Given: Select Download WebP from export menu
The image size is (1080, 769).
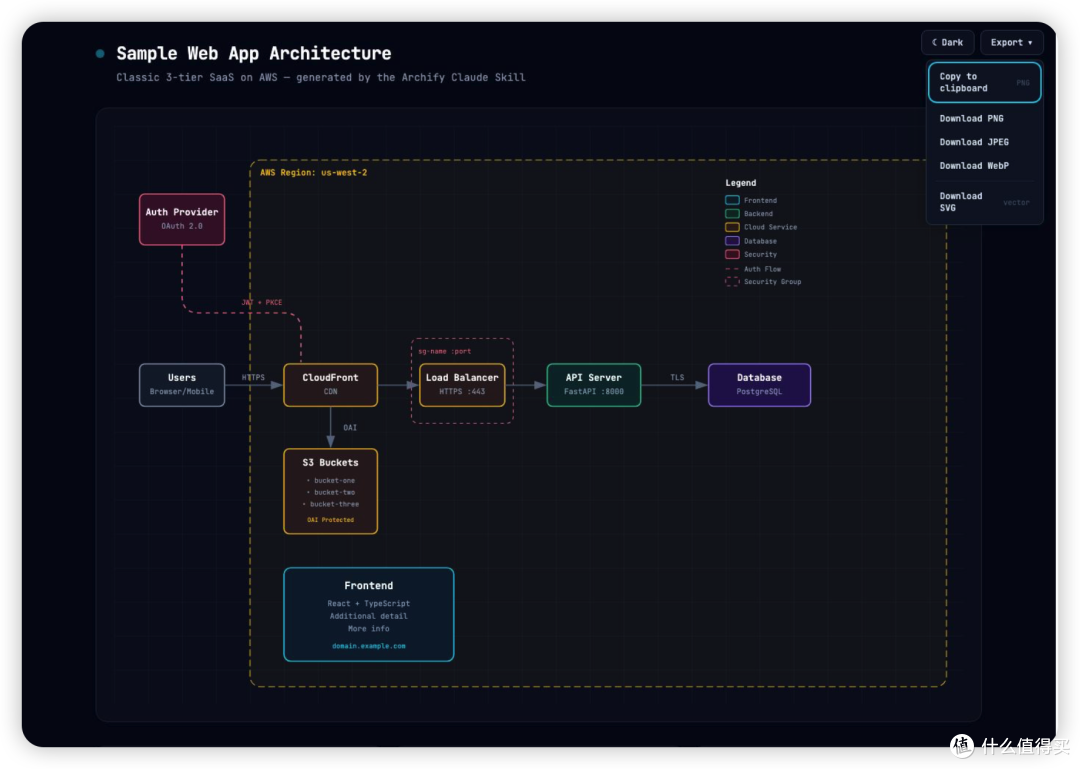Looking at the screenshot, I should coord(984,165).
